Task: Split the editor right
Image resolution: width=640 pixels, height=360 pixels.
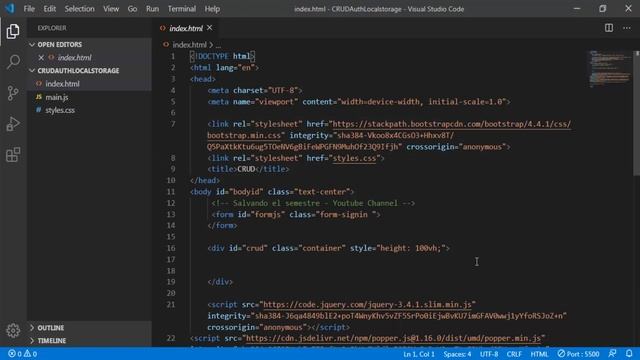Action: tap(609, 28)
